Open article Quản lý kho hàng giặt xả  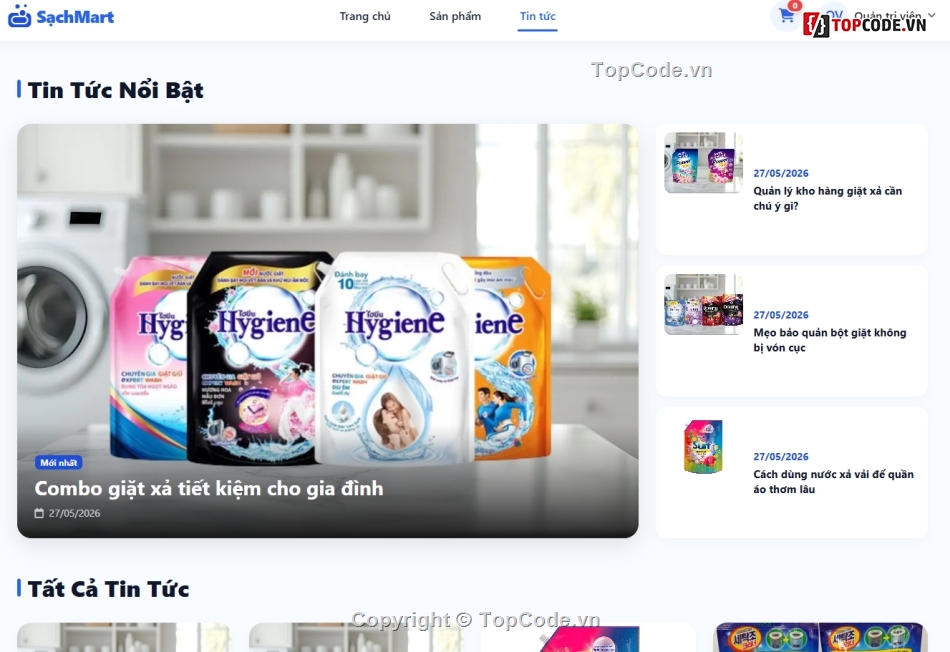(828, 199)
